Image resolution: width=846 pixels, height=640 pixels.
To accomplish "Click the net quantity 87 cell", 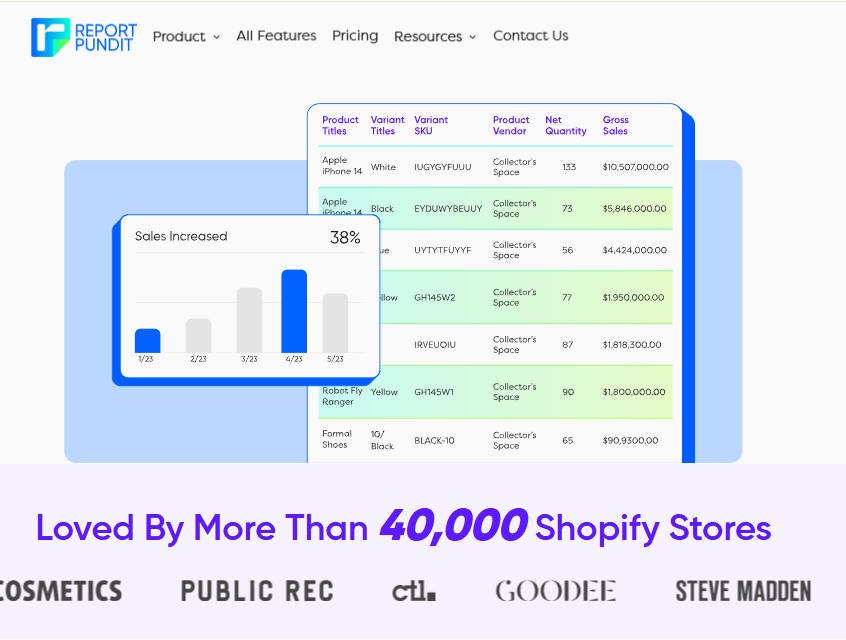I will click(568, 345).
